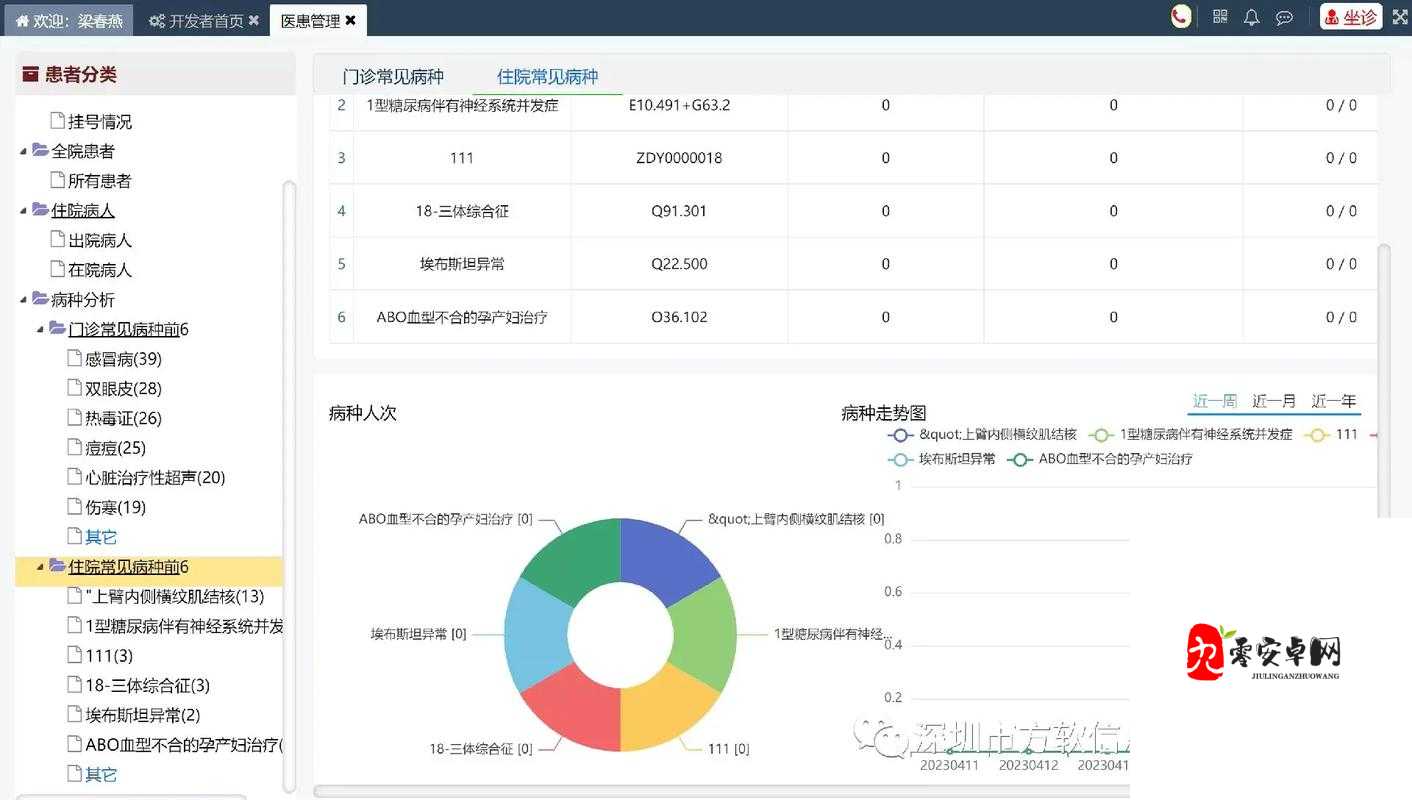Screen dimensions: 1412x800
Task: Click the ZDY0000018 code cell
Action: 679,158
